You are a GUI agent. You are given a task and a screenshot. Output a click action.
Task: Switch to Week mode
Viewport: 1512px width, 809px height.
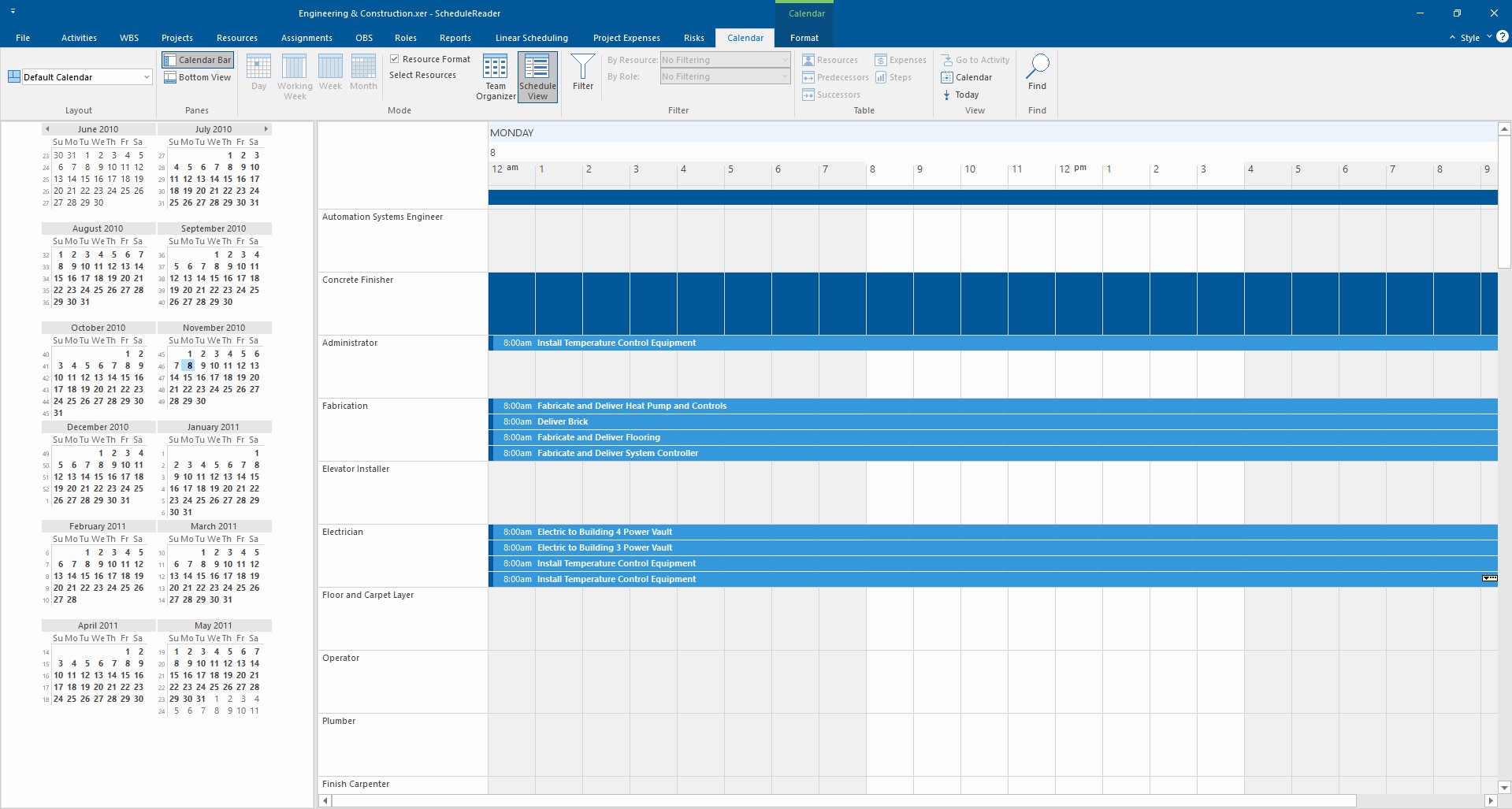pos(330,72)
